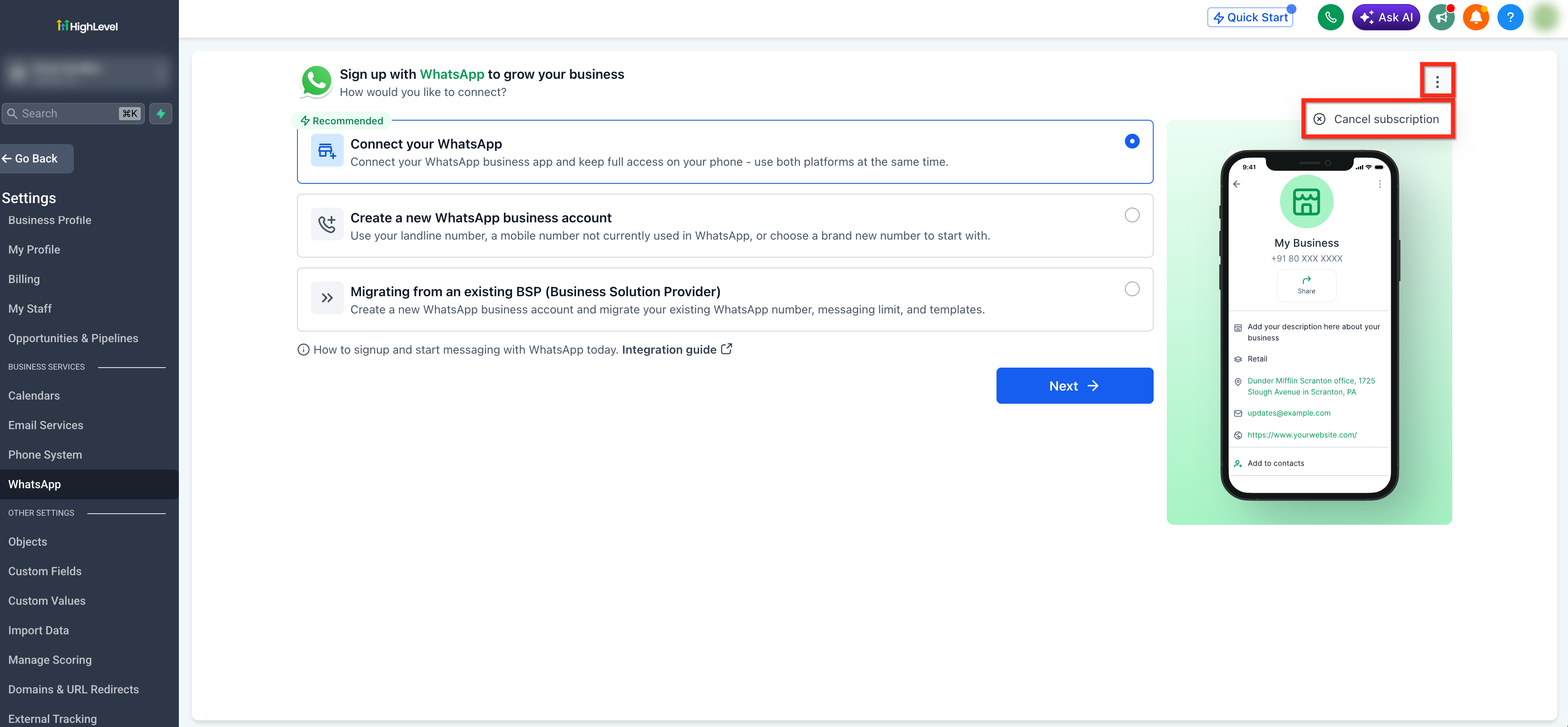Image resolution: width=1568 pixels, height=727 pixels.
Task: Click the Go Back button
Action: 36,159
